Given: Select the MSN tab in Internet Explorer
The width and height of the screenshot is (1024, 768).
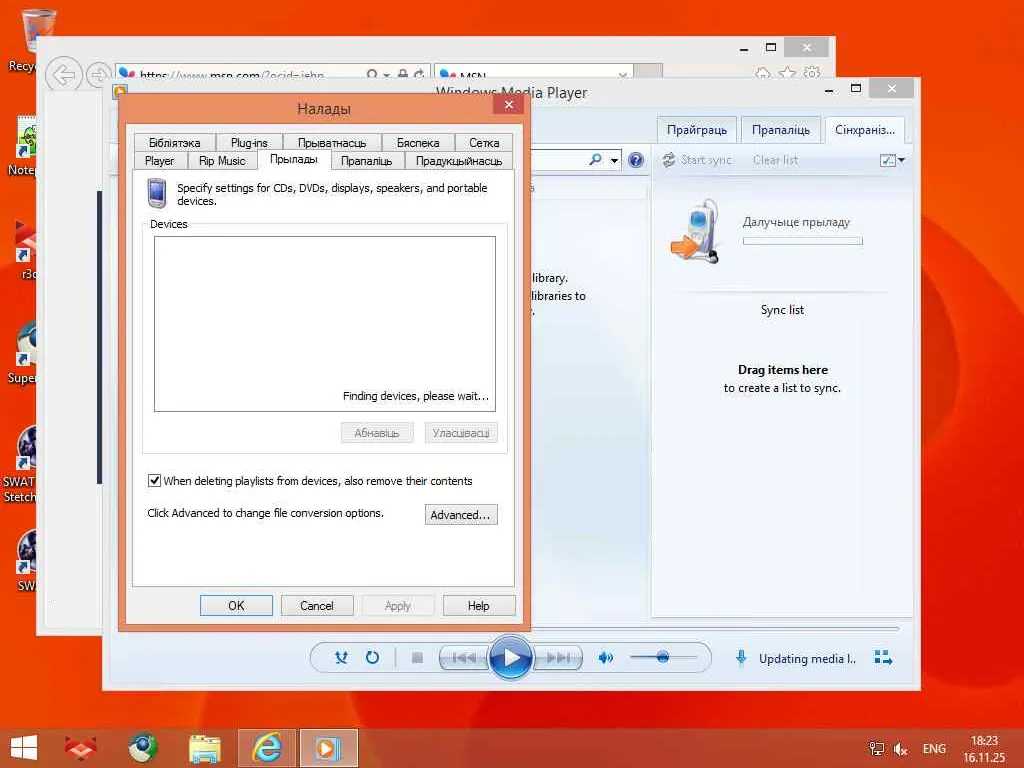Looking at the screenshot, I should point(534,74).
